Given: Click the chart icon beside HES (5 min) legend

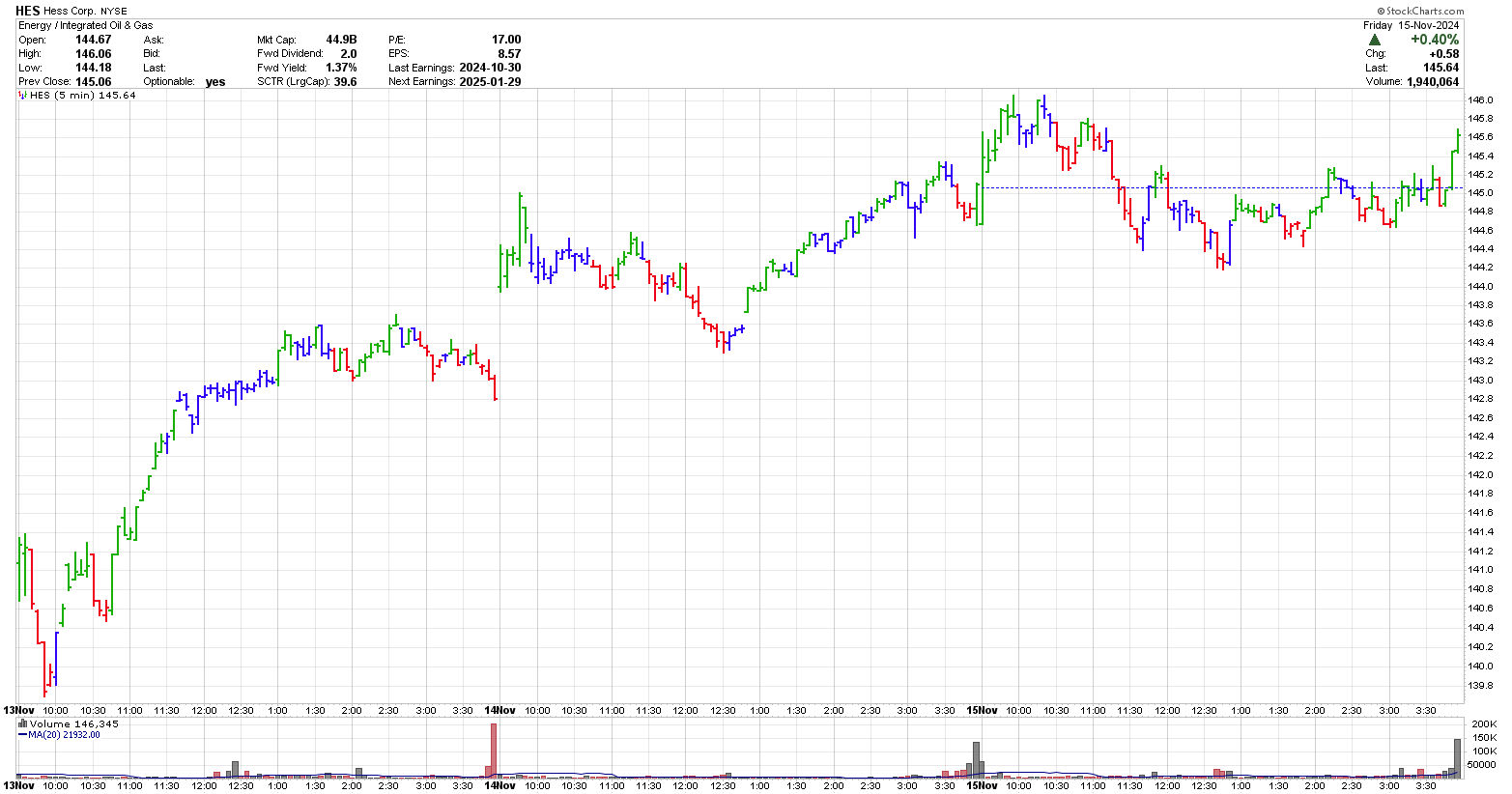Looking at the screenshot, I should [23, 96].
